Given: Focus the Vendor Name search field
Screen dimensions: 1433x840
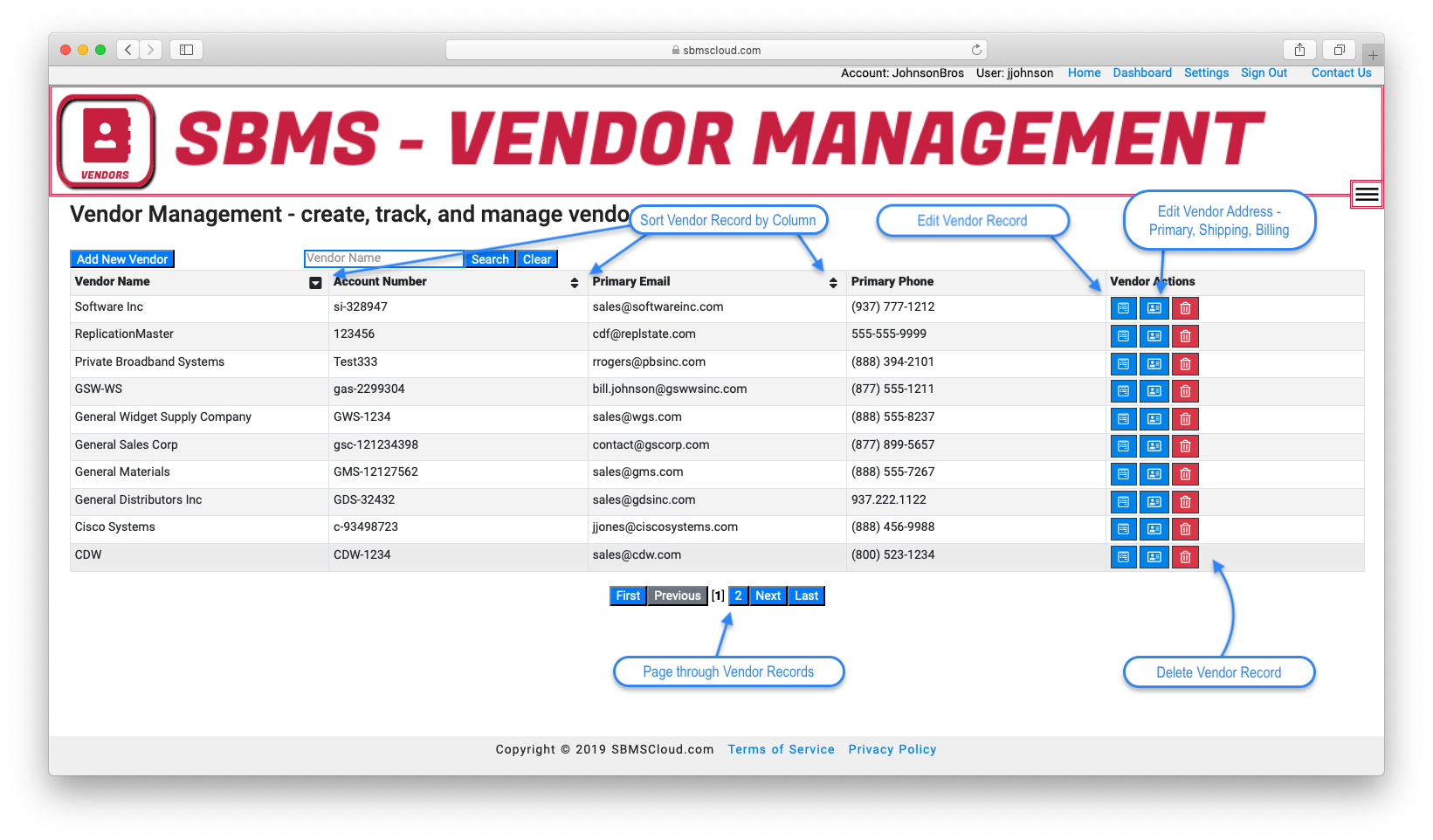Looking at the screenshot, I should [383, 258].
